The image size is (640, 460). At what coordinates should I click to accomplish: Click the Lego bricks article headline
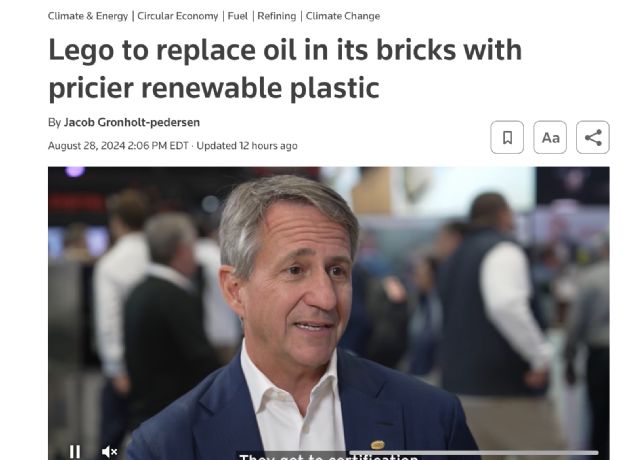click(x=285, y=68)
